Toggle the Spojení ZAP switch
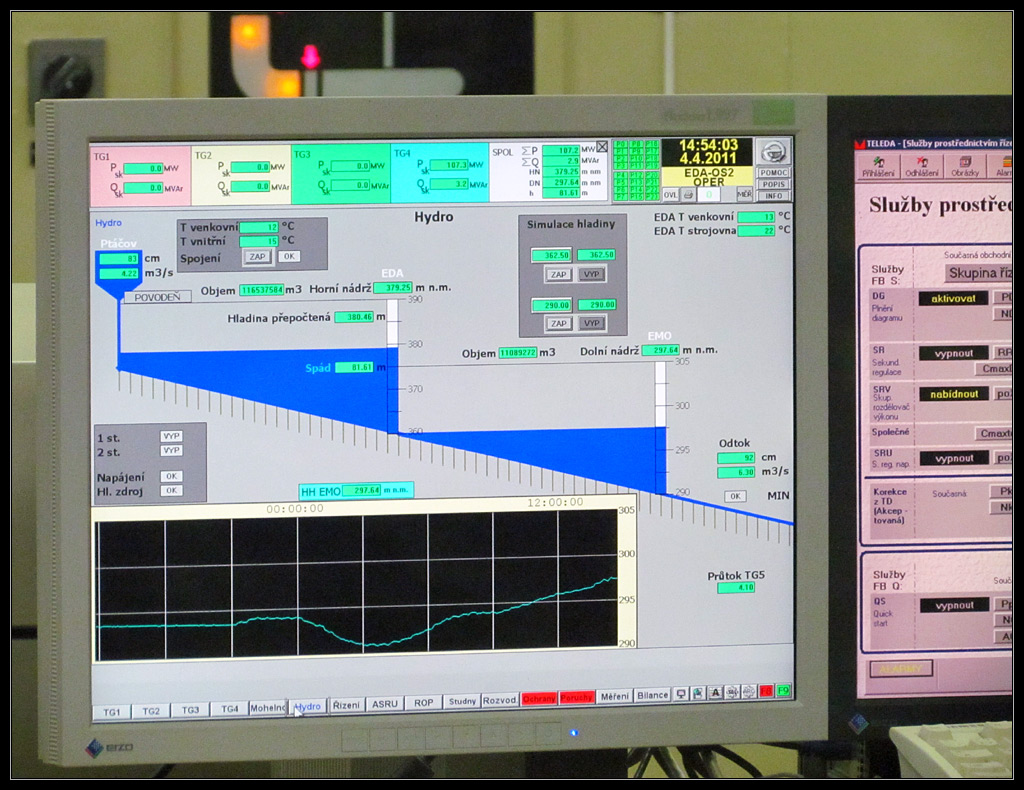The width and height of the screenshot is (1024, 790). [257, 257]
